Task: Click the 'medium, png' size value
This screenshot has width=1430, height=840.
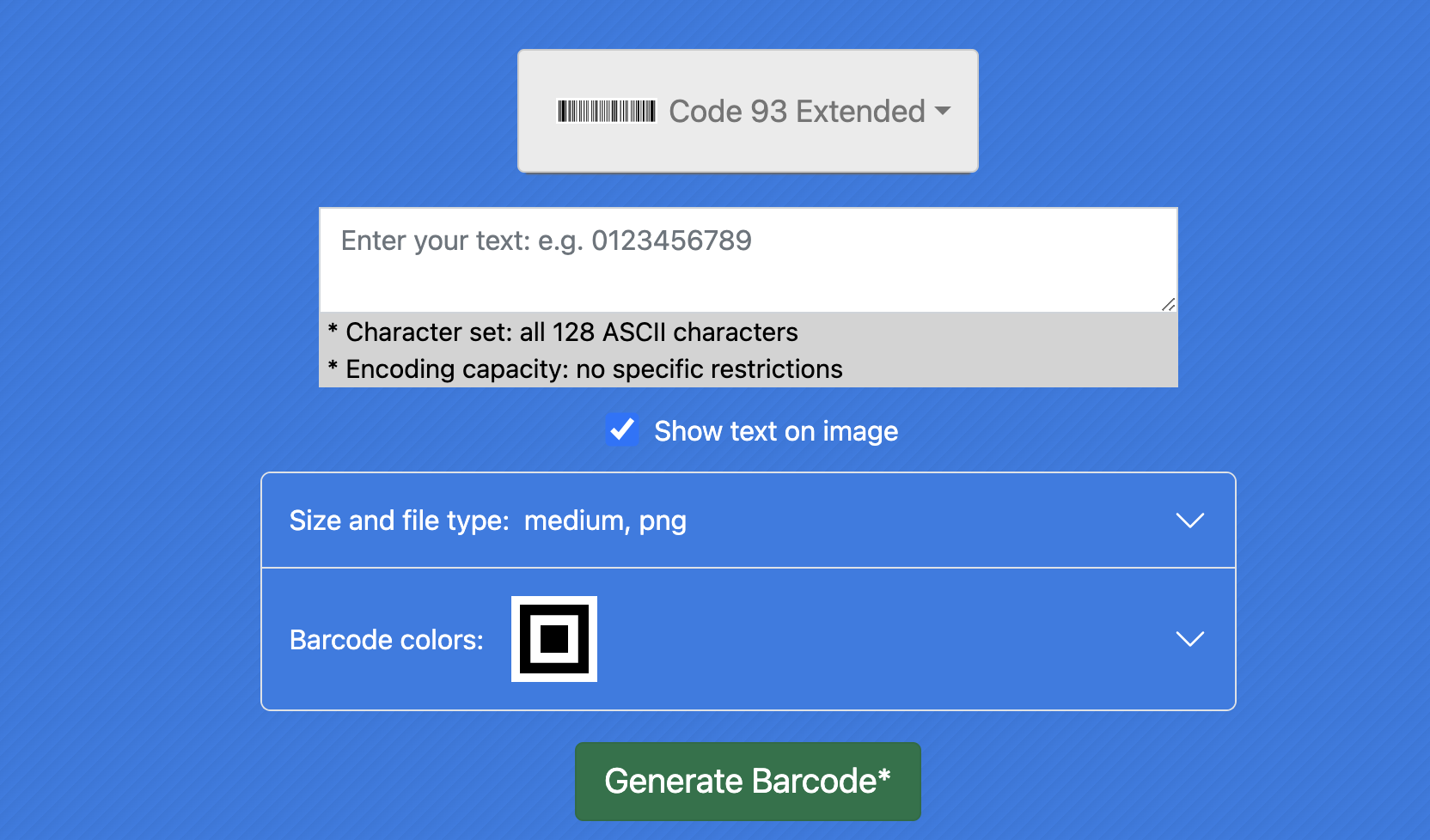Action: (x=605, y=520)
